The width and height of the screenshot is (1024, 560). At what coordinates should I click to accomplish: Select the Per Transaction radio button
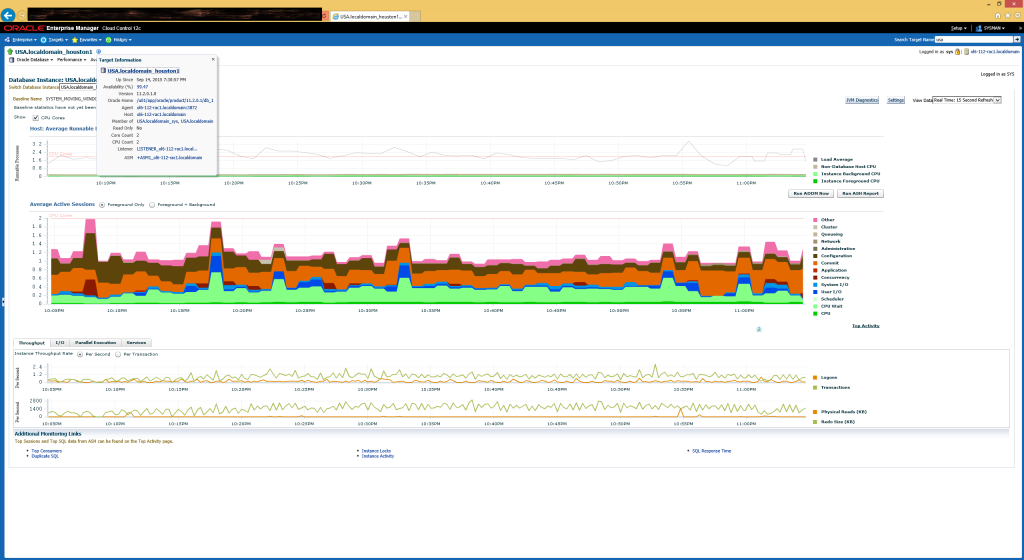117,354
